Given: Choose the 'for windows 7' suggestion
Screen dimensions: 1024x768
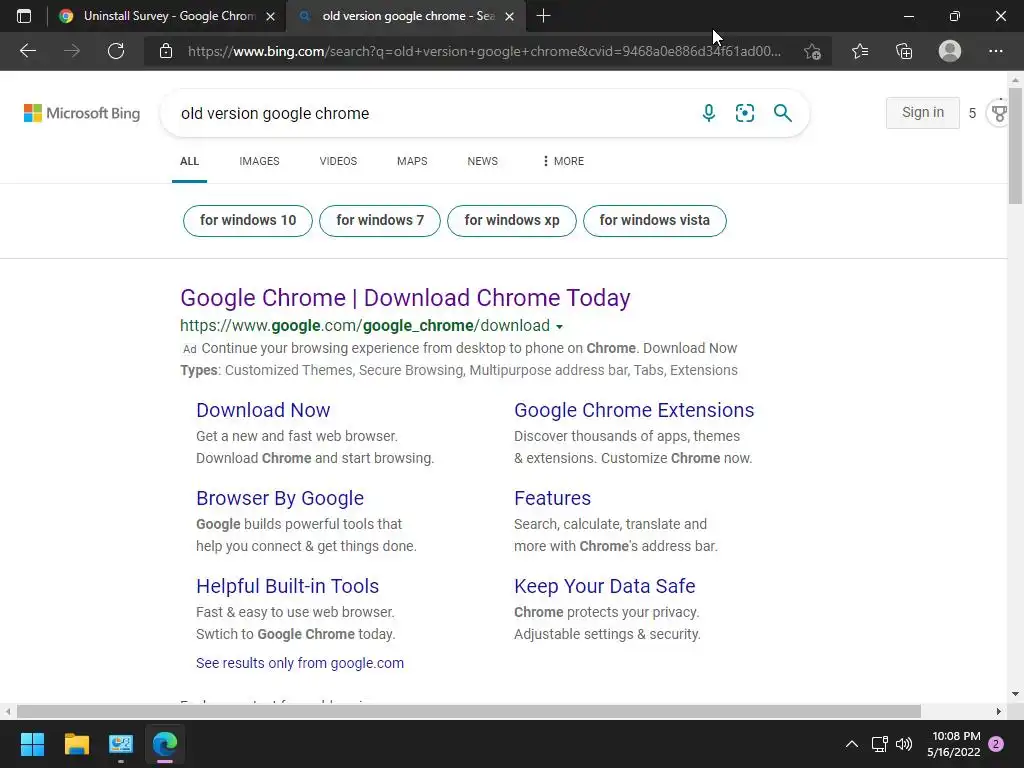Looking at the screenshot, I should tap(380, 221).
